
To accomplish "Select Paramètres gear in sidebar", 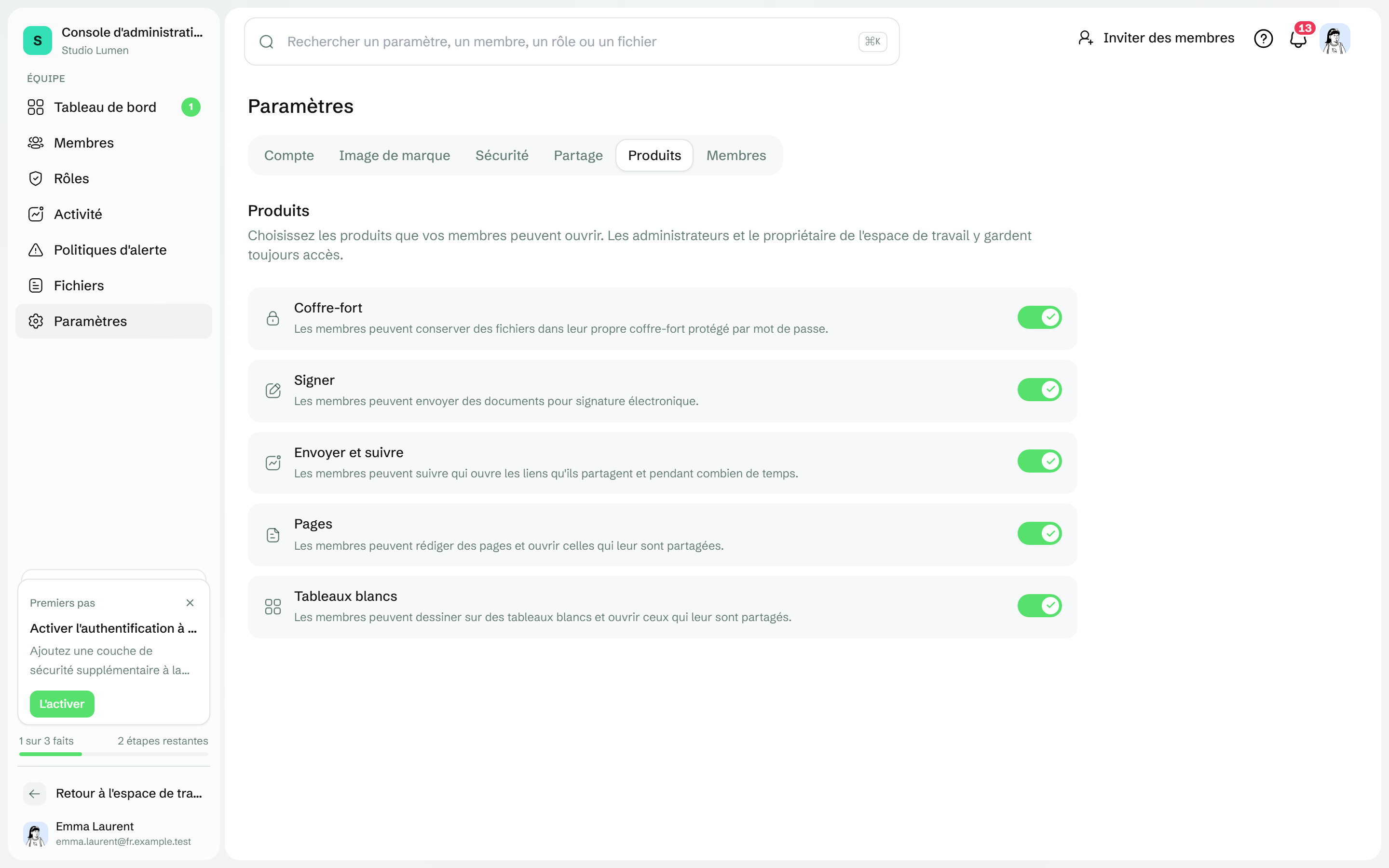I will [x=36, y=321].
